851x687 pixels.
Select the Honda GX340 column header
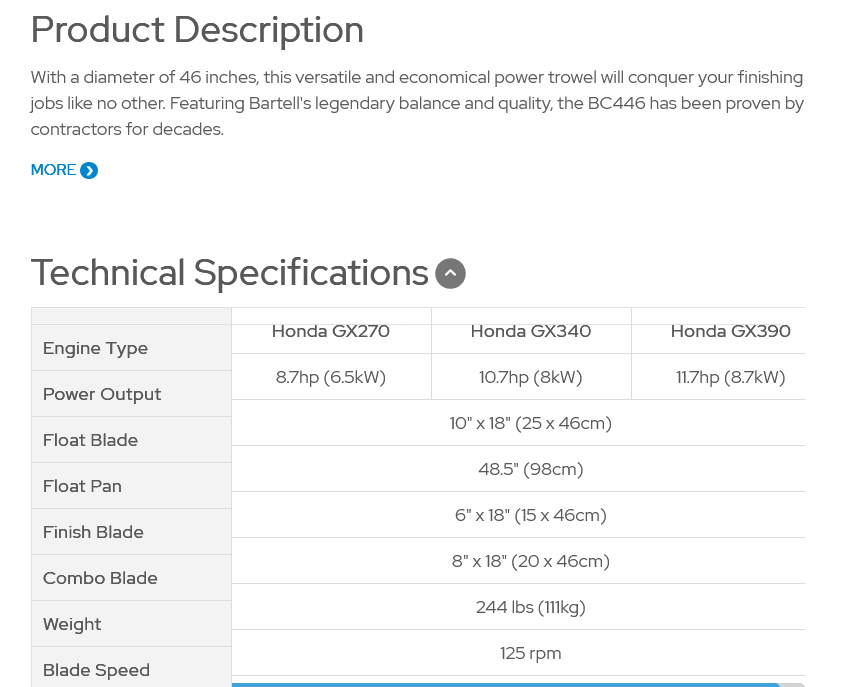click(531, 331)
